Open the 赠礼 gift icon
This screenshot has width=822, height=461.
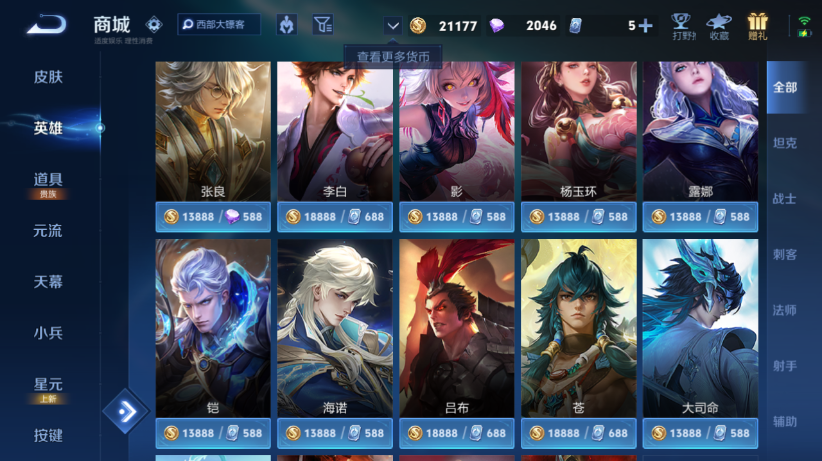(x=758, y=27)
